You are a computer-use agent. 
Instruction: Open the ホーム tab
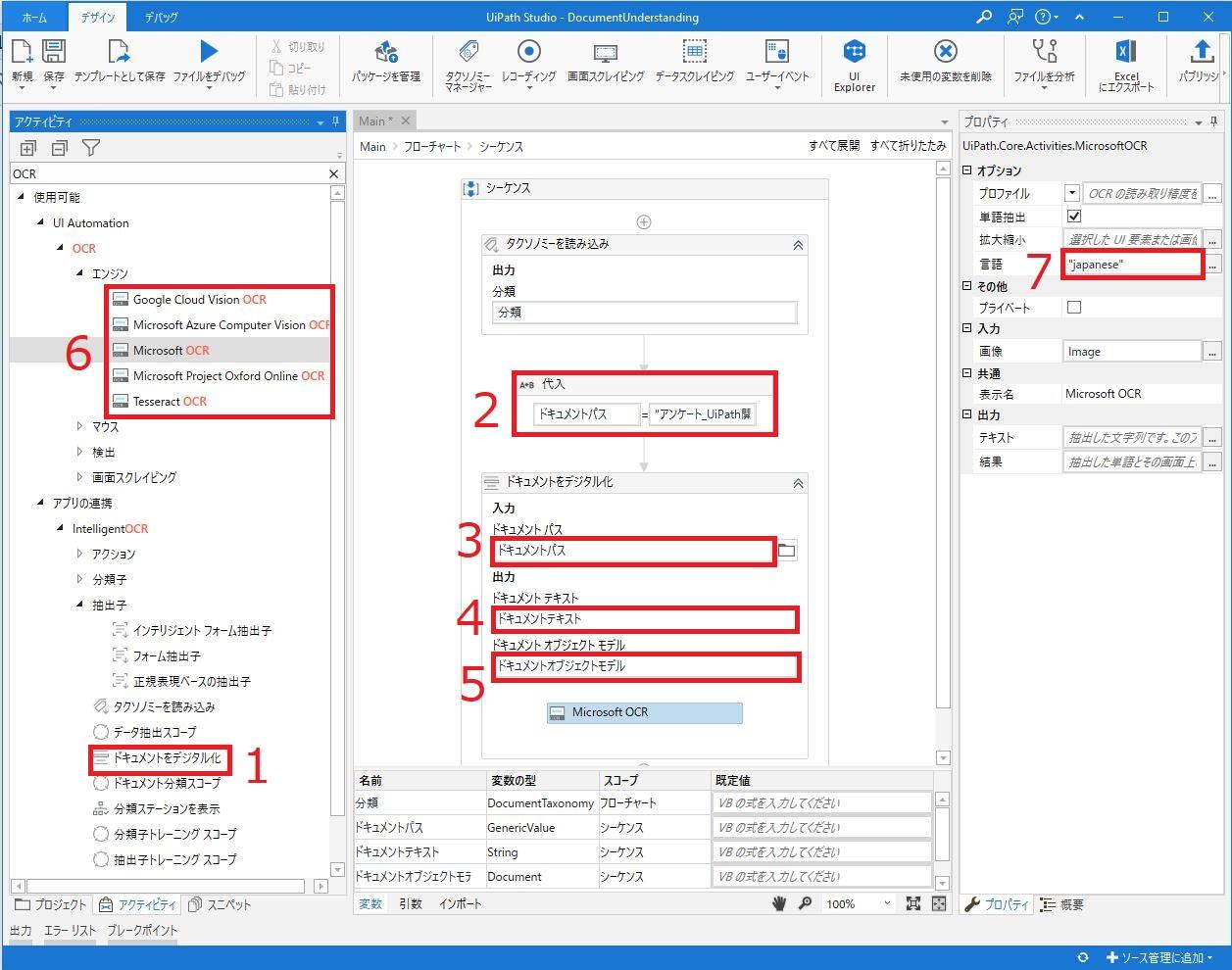click(34, 17)
